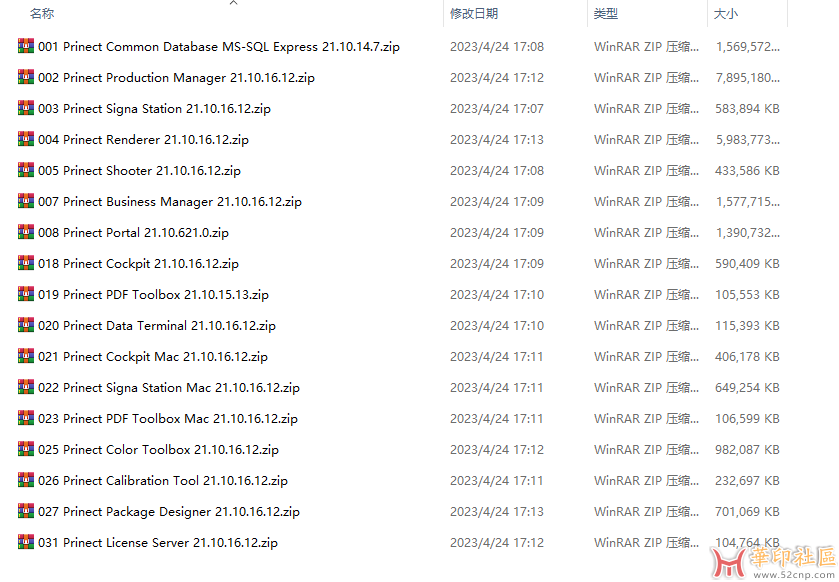Screen dimensions: 839x582
Task: Click the ZIP icon for 026 Prinect Calibration Tool
Action: 26,480
